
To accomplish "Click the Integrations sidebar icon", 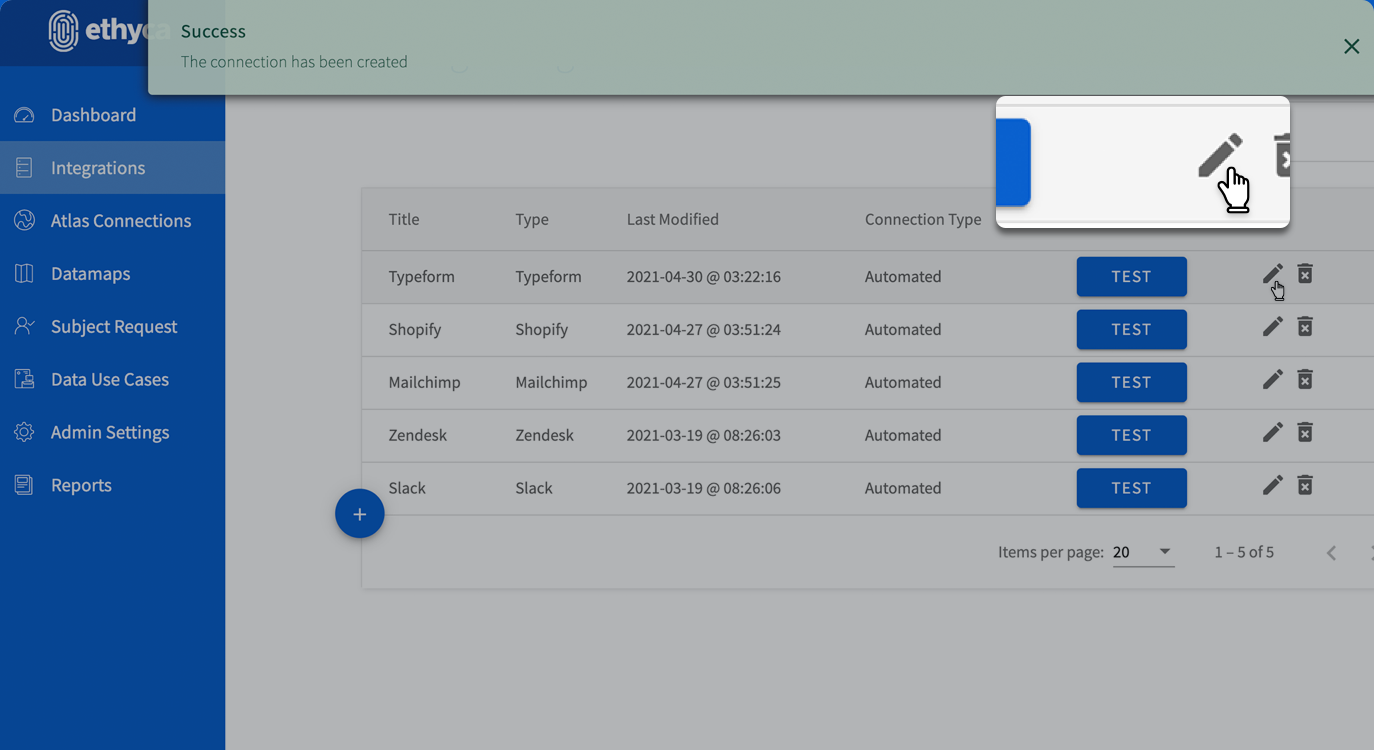I will click(24, 168).
